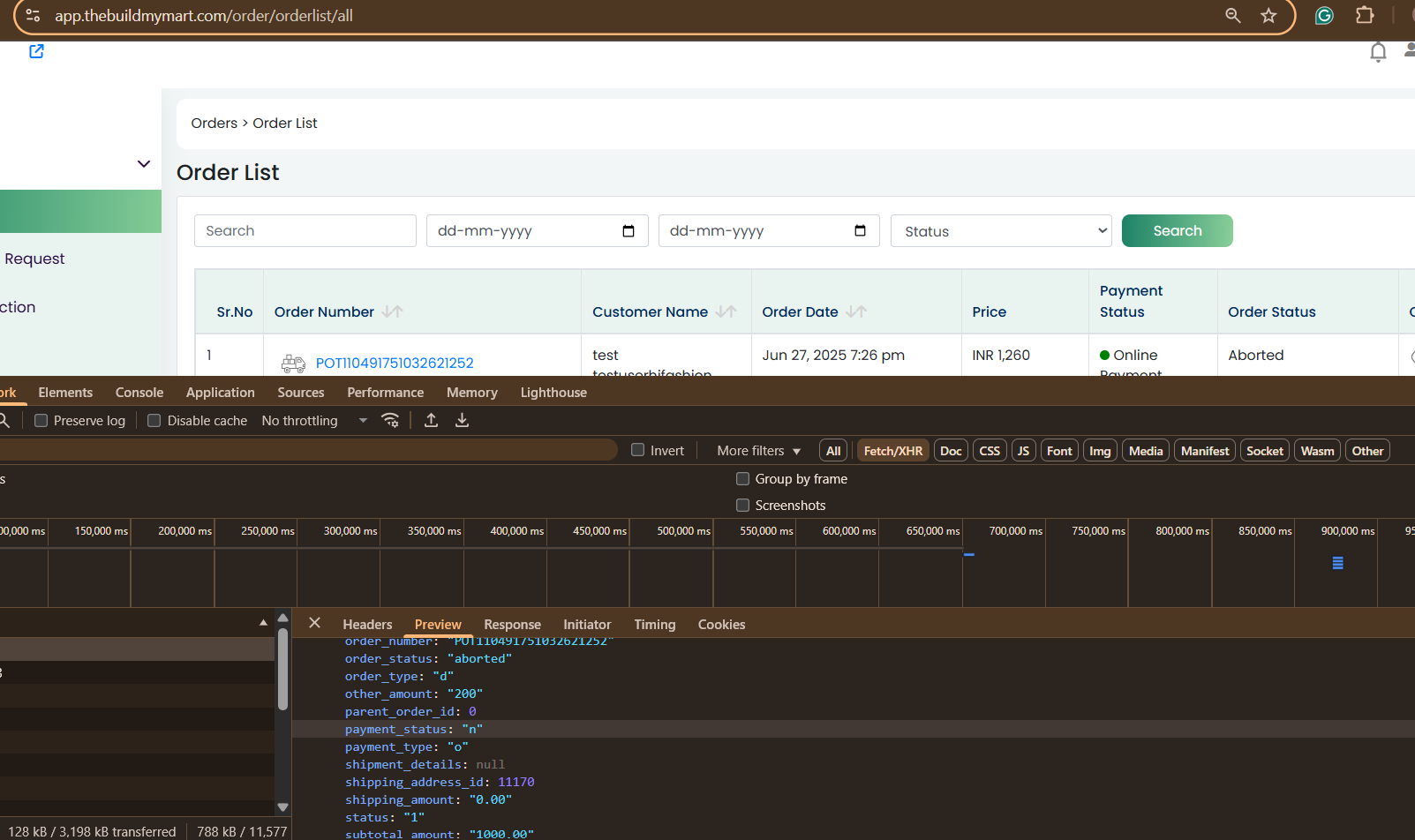Viewport: 1415px width, 840px height.
Task: Toggle JS request filter
Action: (1024, 451)
